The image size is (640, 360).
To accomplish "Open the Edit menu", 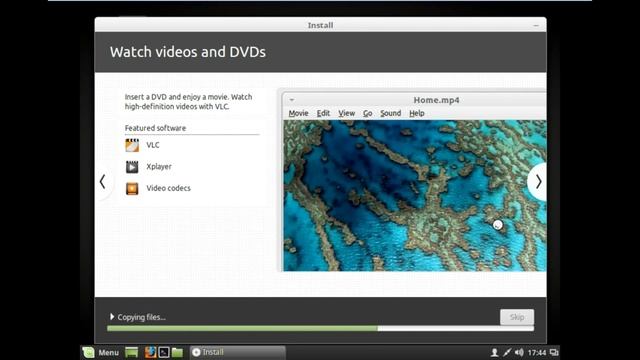I will [323, 113].
